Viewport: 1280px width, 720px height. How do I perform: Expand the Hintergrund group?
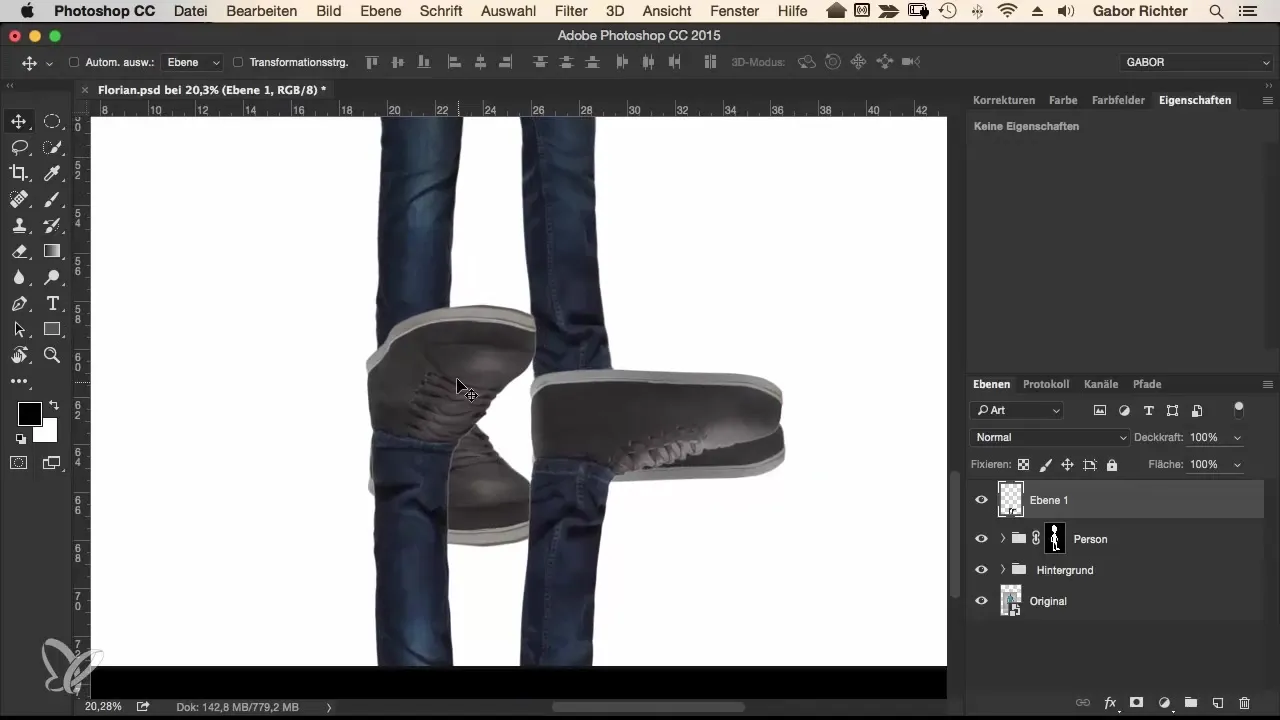1003,570
